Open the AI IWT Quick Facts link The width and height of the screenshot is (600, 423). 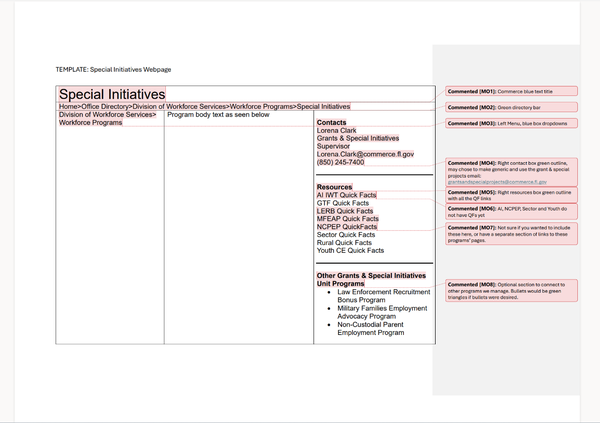pyautogui.click(x=346, y=195)
